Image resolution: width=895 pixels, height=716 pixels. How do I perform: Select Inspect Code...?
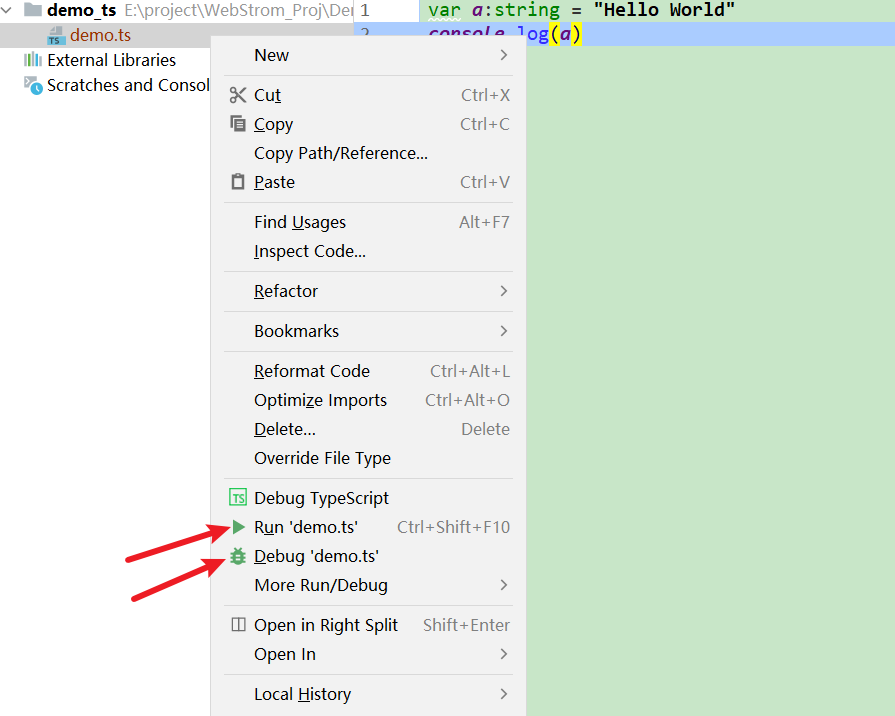[x=368, y=251]
